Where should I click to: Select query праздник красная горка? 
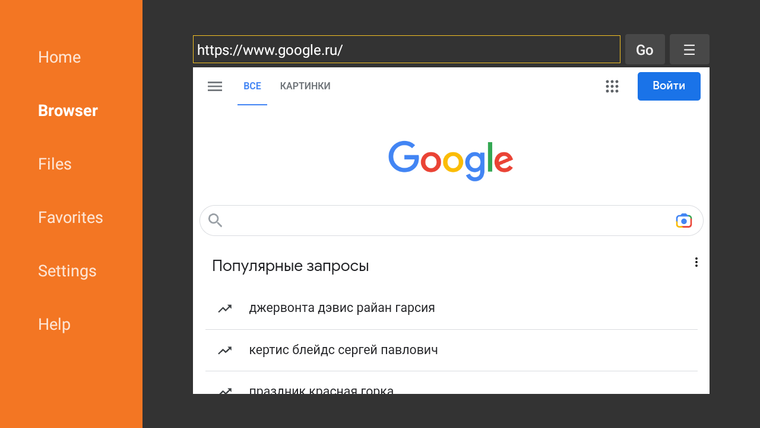point(321,390)
